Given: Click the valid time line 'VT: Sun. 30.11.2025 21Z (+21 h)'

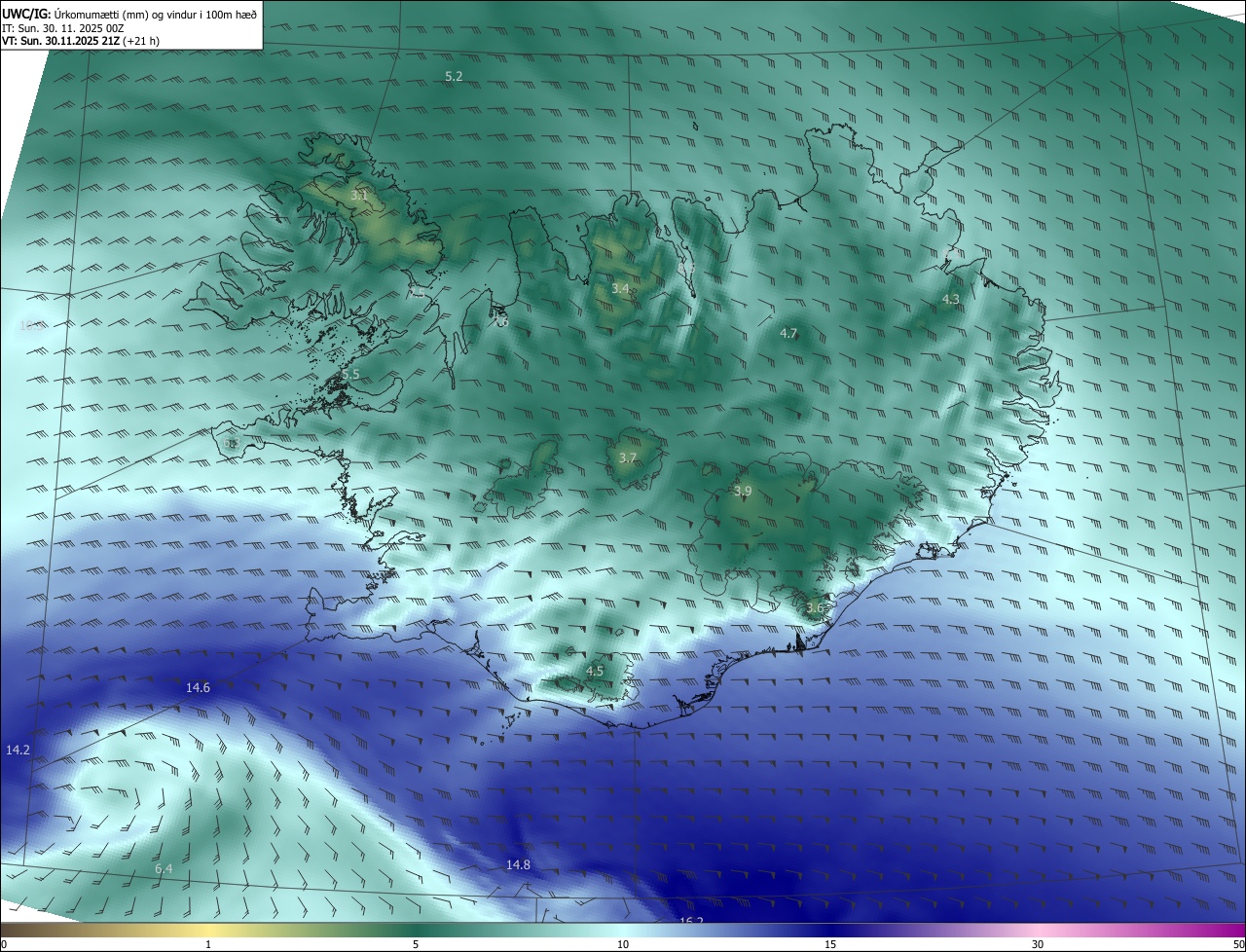Looking at the screenshot, I should click(x=81, y=42).
